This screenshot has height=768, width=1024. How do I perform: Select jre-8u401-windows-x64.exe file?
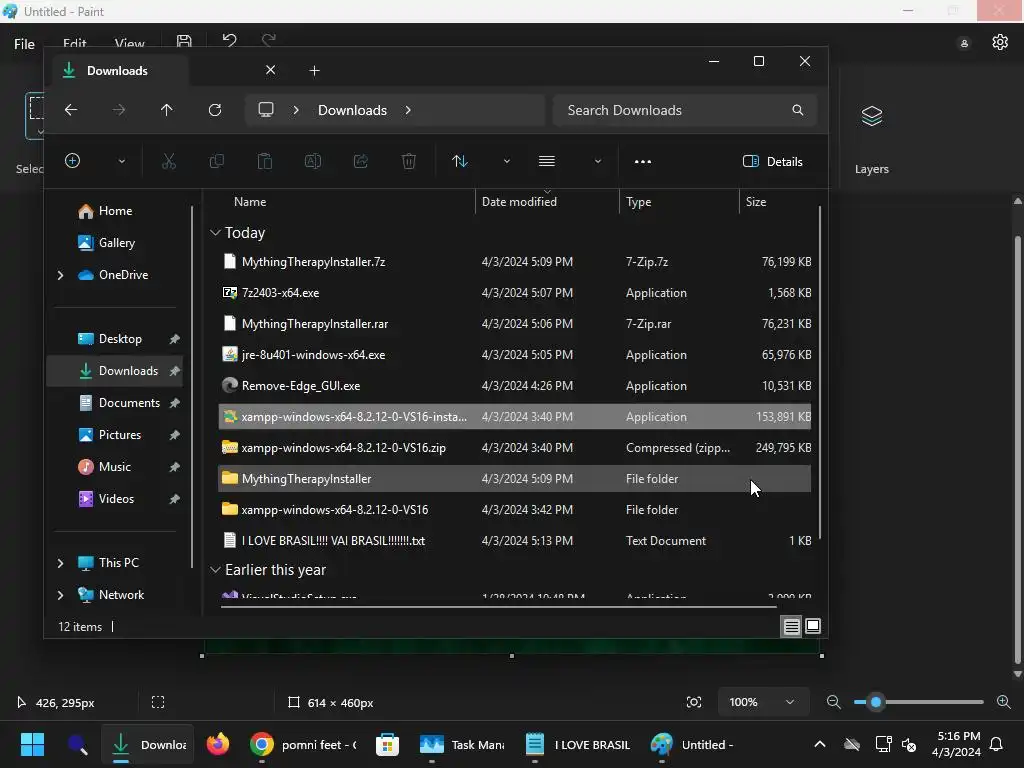pyautogui.click(x=515, y=355)
